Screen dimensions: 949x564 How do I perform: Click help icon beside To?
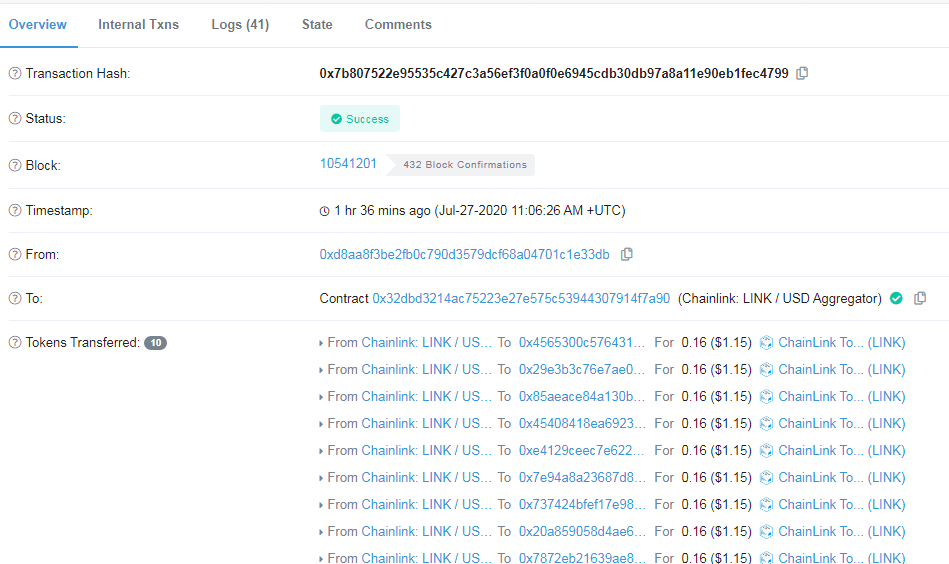[x=15, y=298]
